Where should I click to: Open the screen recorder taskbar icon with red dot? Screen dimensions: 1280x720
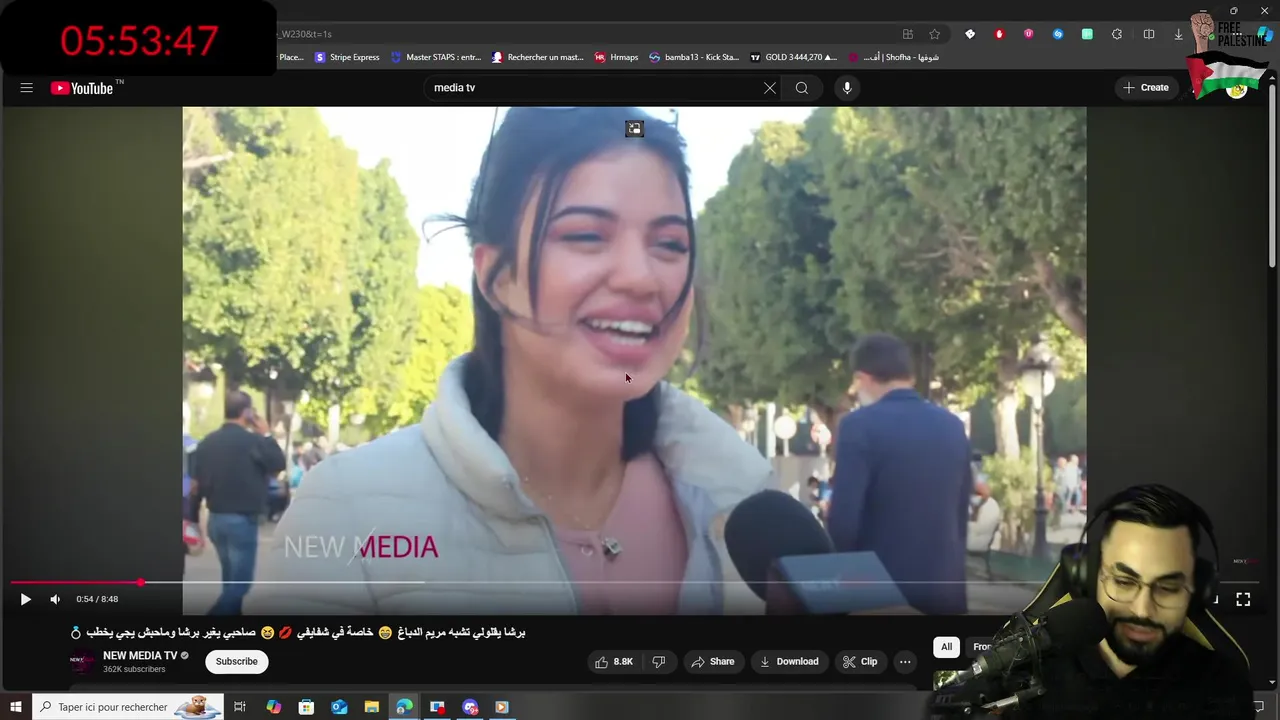coord(437,707)
